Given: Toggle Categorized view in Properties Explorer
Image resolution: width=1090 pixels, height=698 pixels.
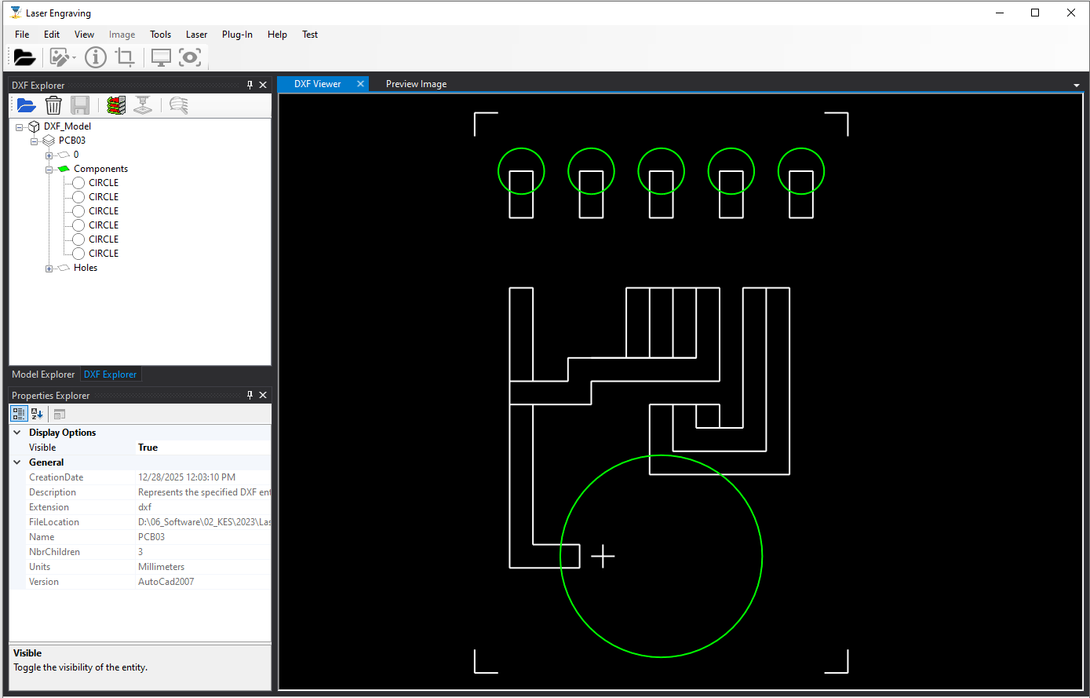Looking at the screenshot, I should pos(19,414).
